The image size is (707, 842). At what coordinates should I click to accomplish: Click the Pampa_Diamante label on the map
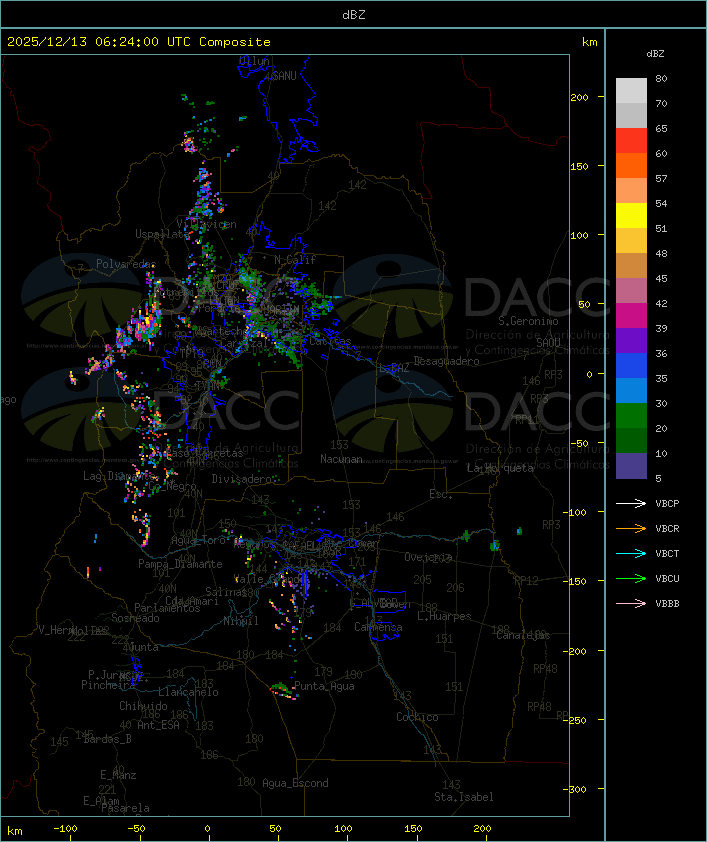(180, 564)
